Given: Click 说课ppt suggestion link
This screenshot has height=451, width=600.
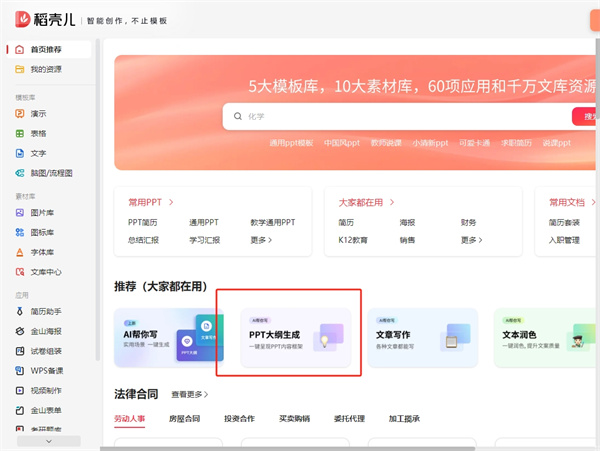Looking at the screenshot, I should click(556, 143).
